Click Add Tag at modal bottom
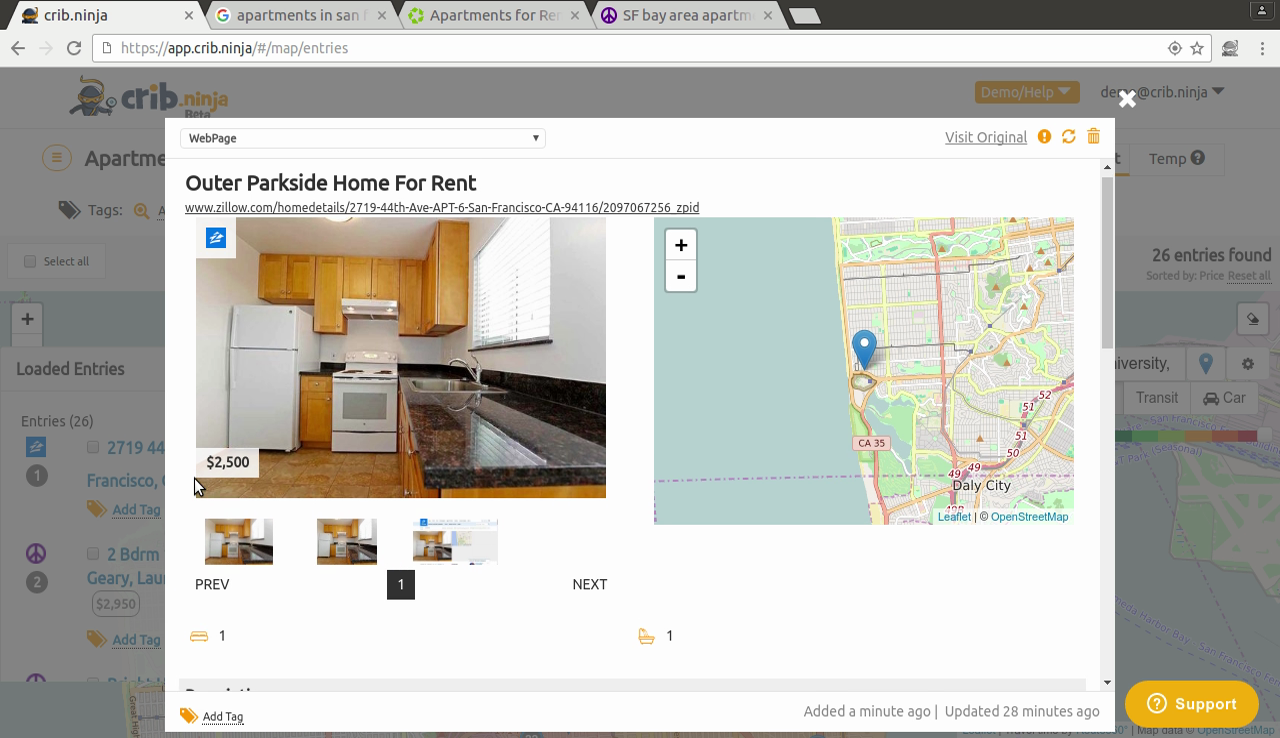The width and height of the screenshot is (1280, 738). [x=223, y=716]
